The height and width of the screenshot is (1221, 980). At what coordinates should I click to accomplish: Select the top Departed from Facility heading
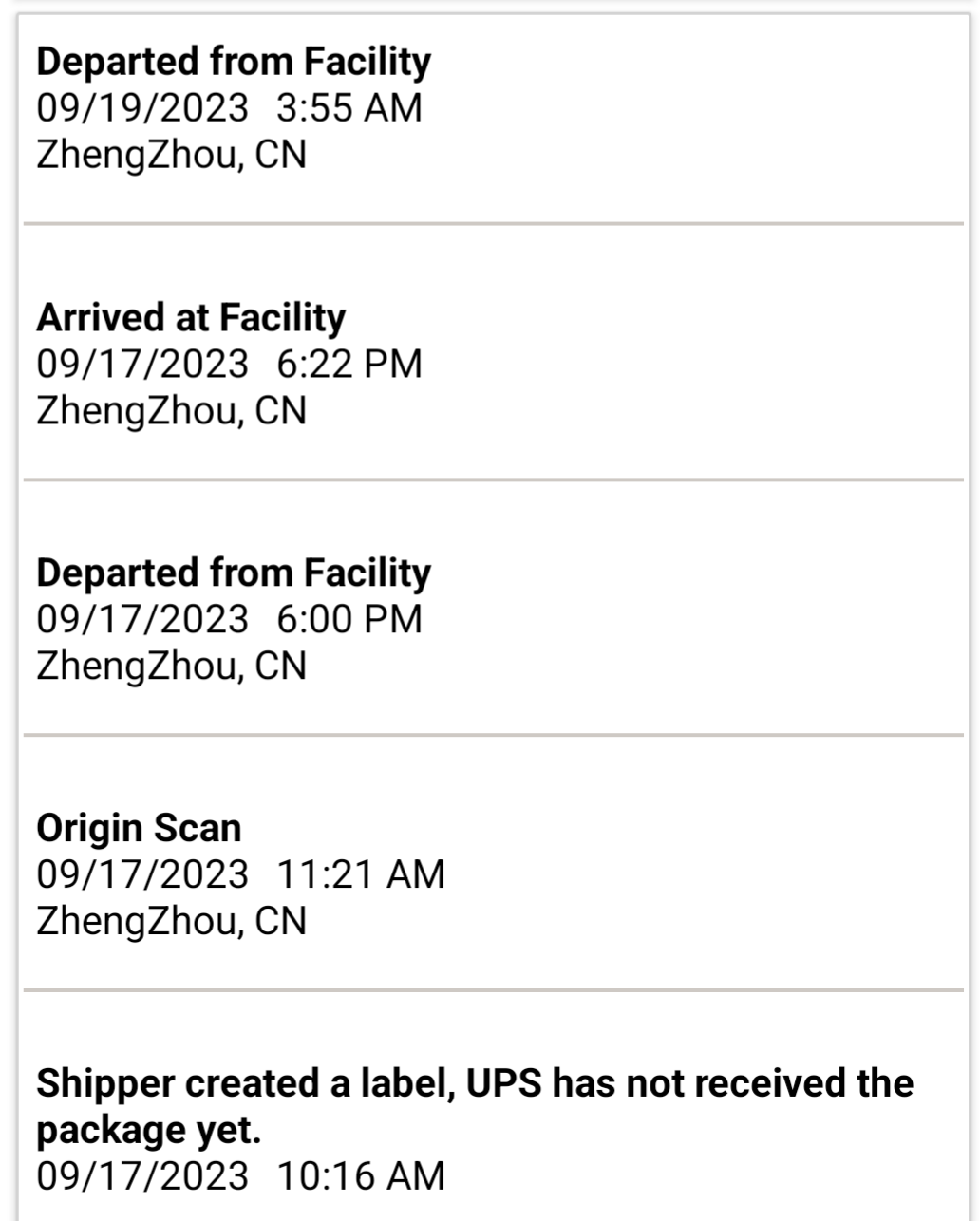tap(234, 63)
